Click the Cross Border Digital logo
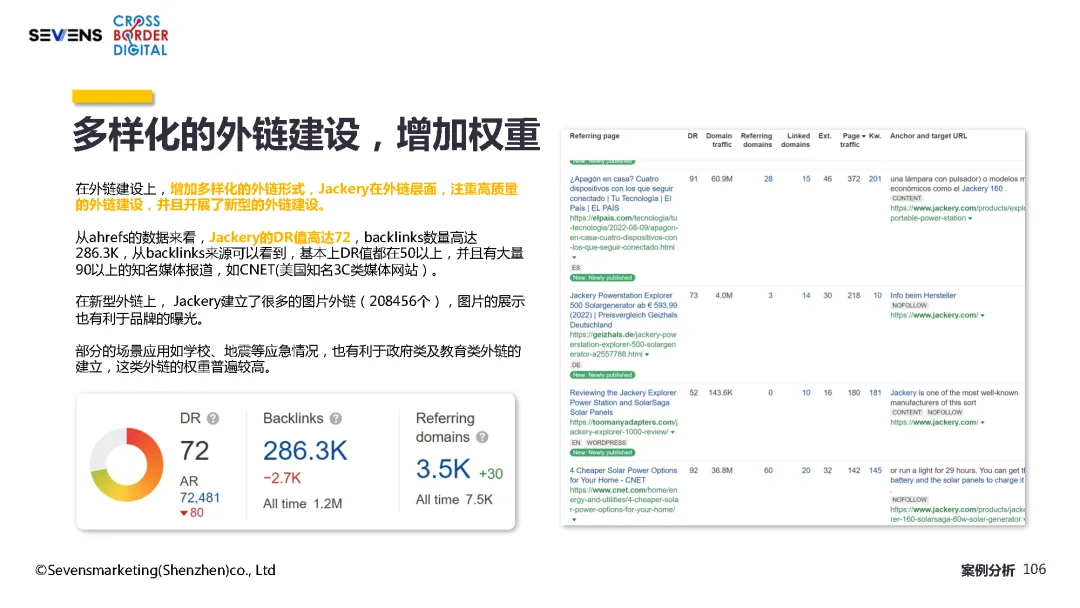This screenshot has width=1080, height=608. [x=141, y=35]
